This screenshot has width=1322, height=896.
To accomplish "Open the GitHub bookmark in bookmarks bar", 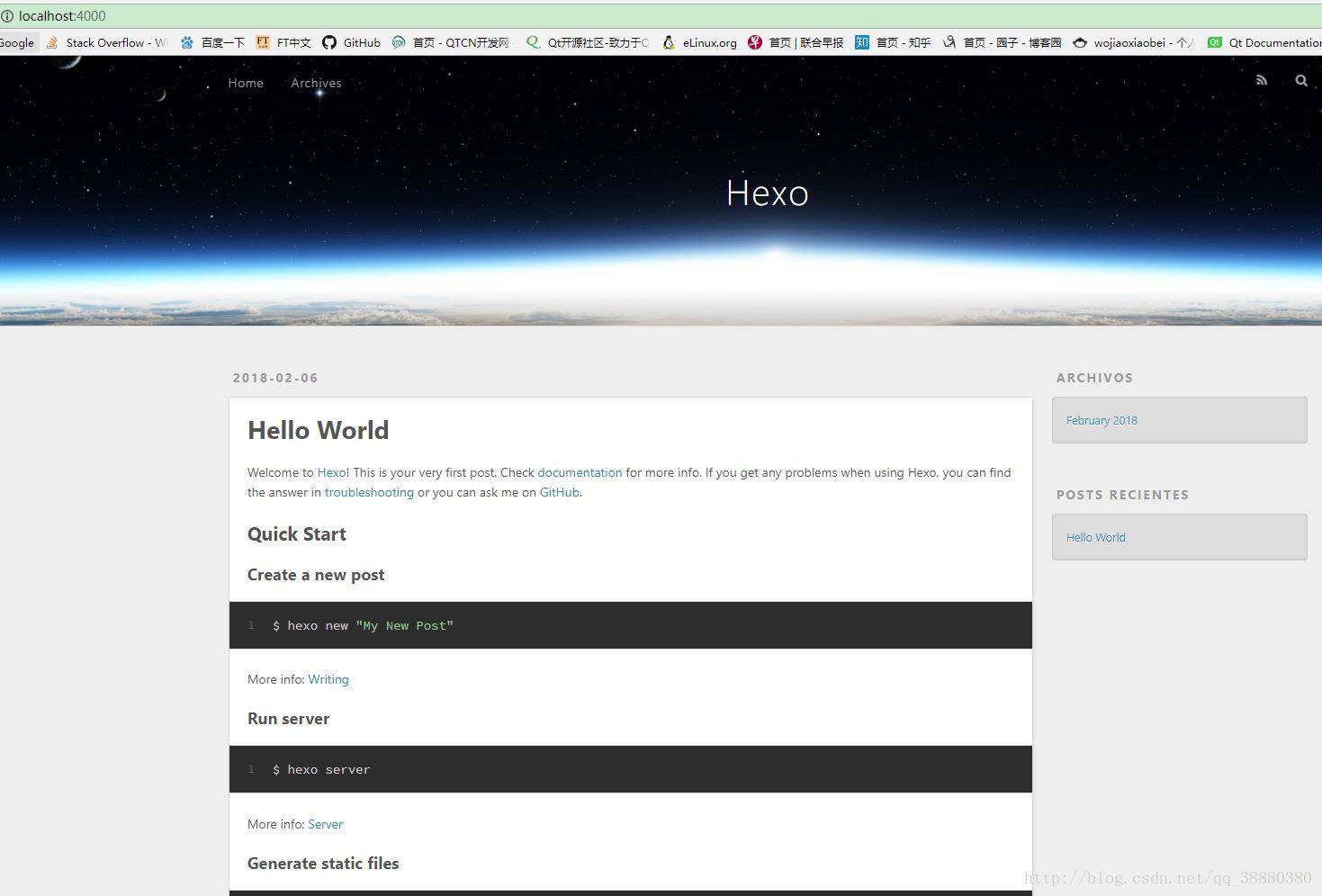I will pos(352,42).
